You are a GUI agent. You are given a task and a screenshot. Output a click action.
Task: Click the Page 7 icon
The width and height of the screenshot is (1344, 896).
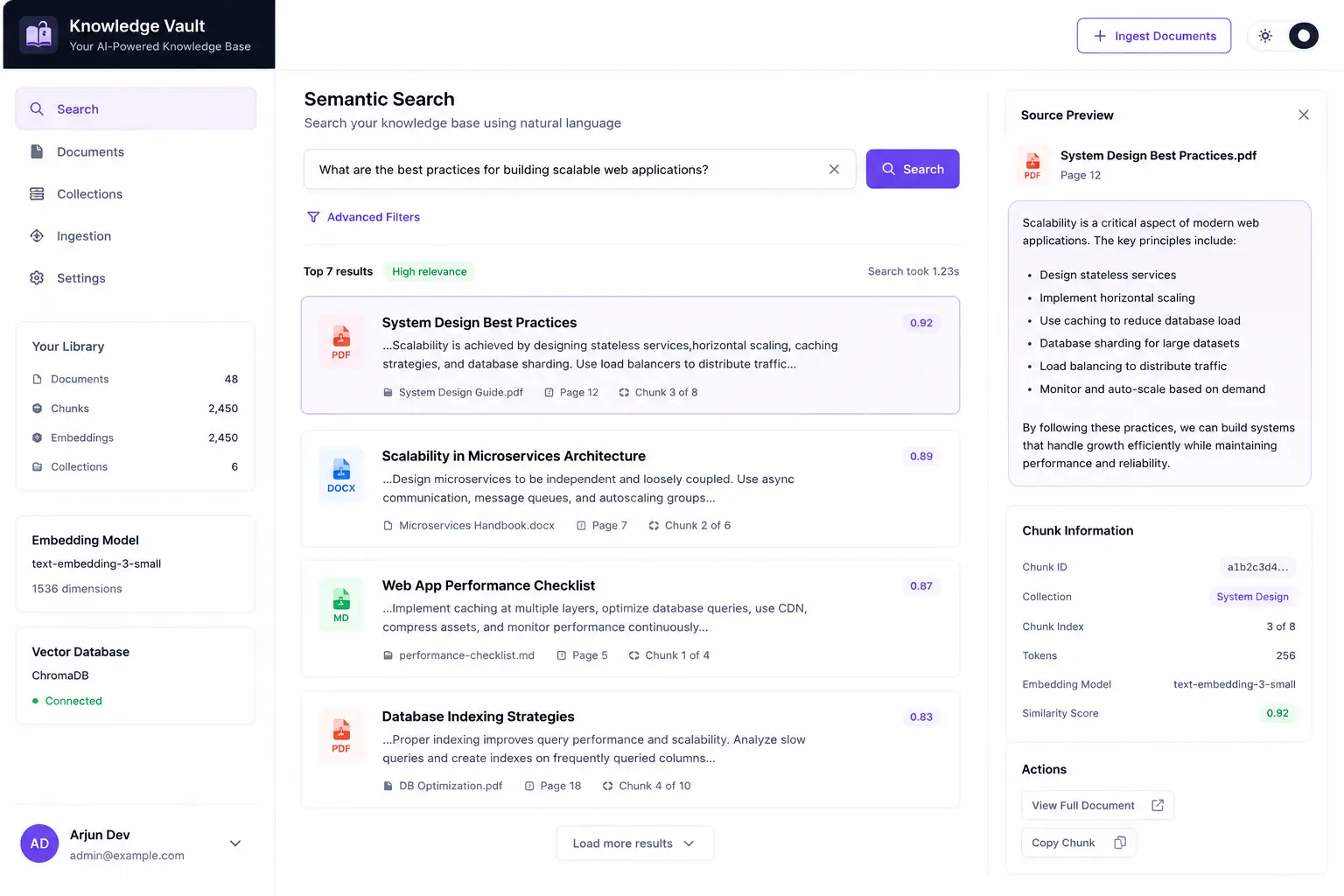click(581, 525)
